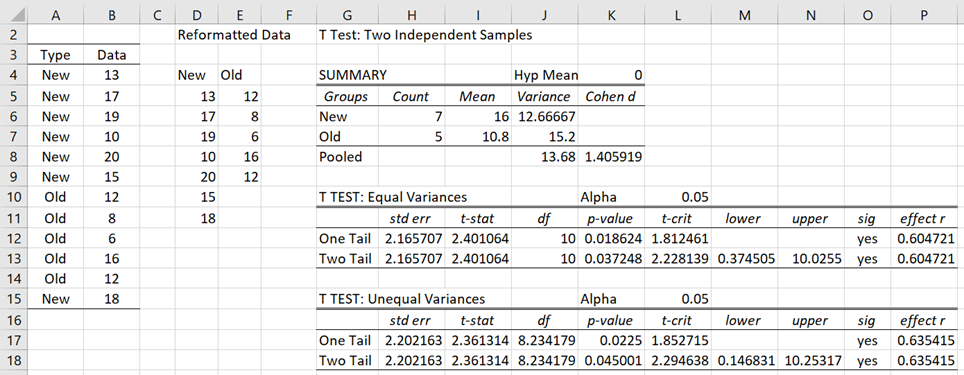The width and height of the screenshot is (964, 375).
Task: Click 'std err' header in row 11
Action: click(411, 218)
